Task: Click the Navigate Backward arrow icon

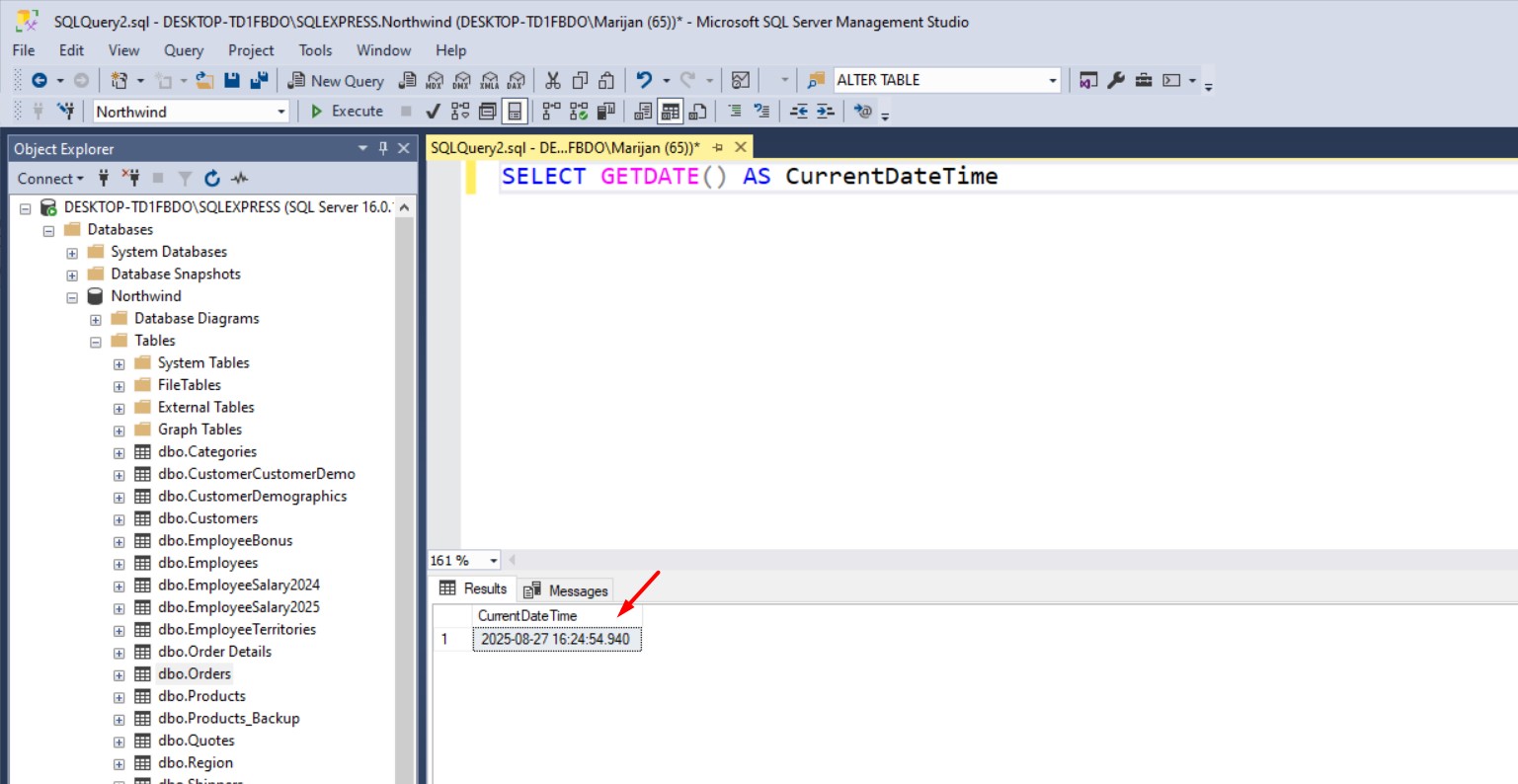Action: point(40,81)
